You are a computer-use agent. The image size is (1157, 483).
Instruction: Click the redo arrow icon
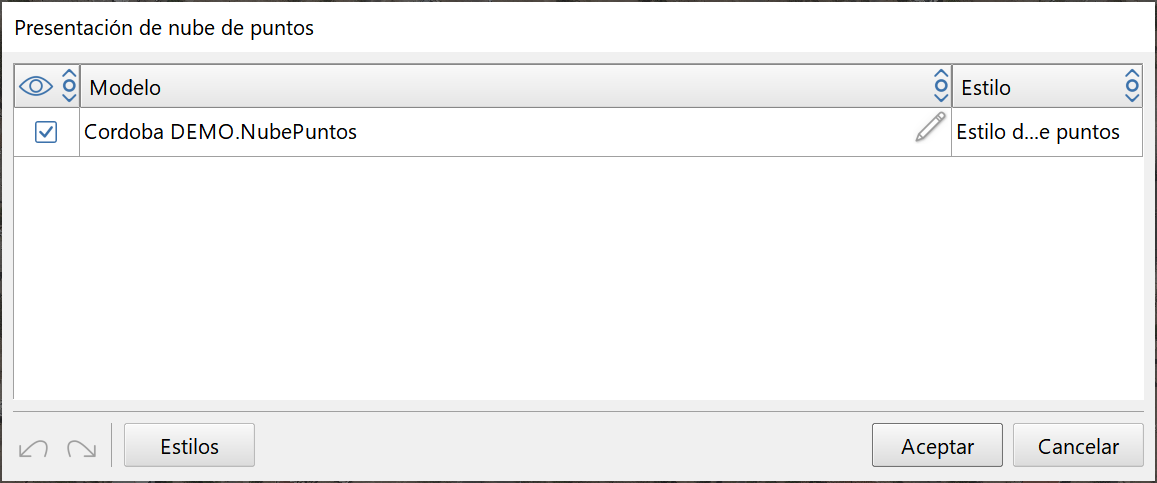coord(81,447)
